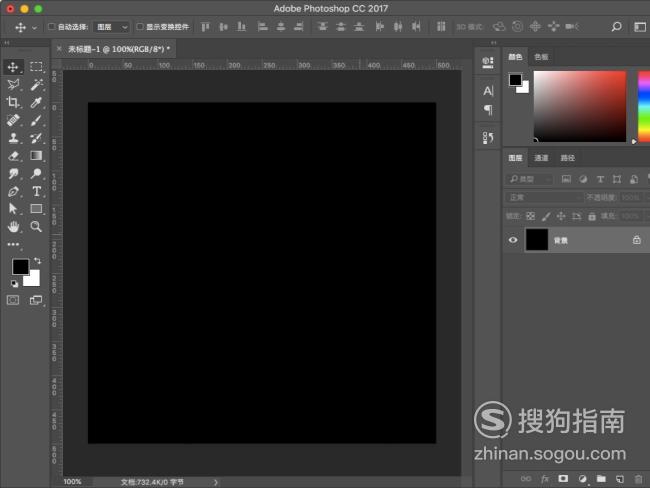Select the Smudge tool
650x488 pixels.
tap(13, 173)
